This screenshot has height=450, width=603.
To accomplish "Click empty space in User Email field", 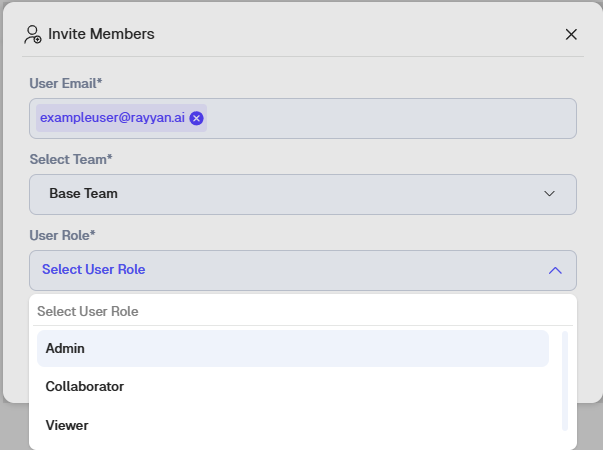I will point(390,118).
